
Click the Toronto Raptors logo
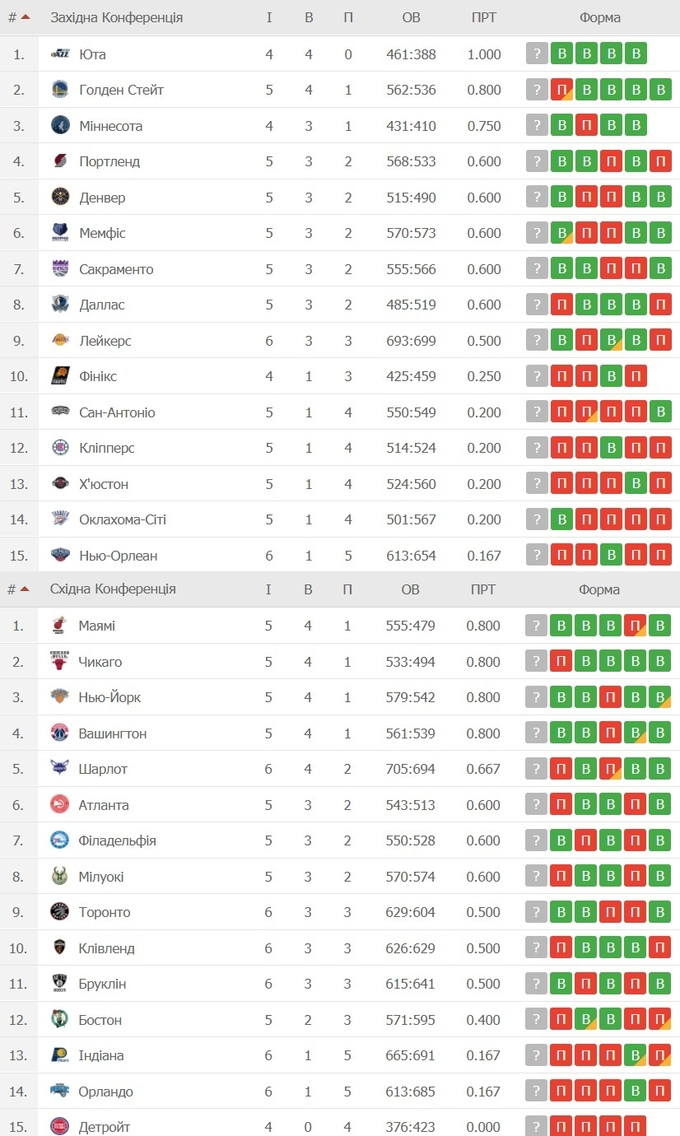click(60, 912)
